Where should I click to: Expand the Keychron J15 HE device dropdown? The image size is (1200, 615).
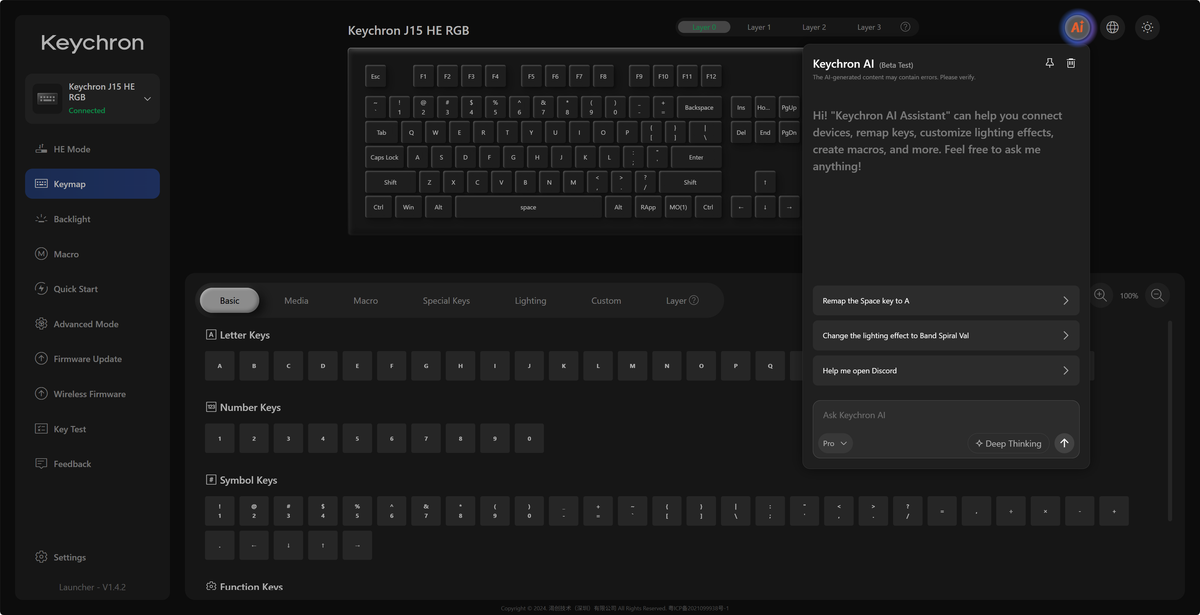coord(147,99)
